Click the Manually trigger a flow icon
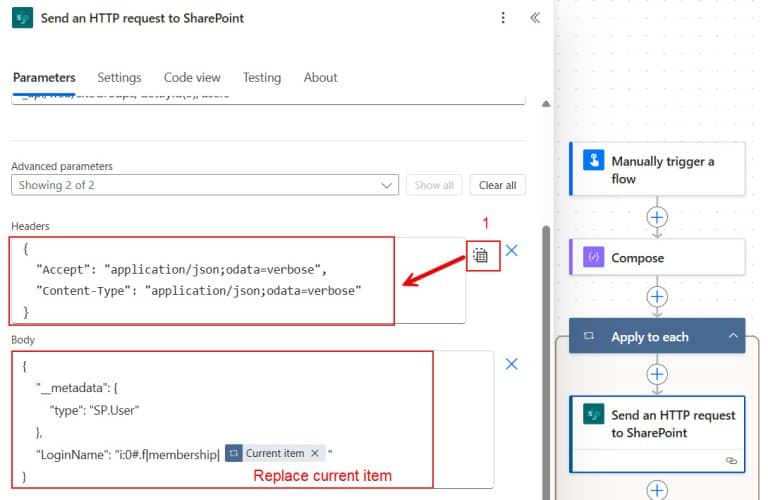This screenshot has width=768, height=500. pyautogui.click(x=593, y=160)
